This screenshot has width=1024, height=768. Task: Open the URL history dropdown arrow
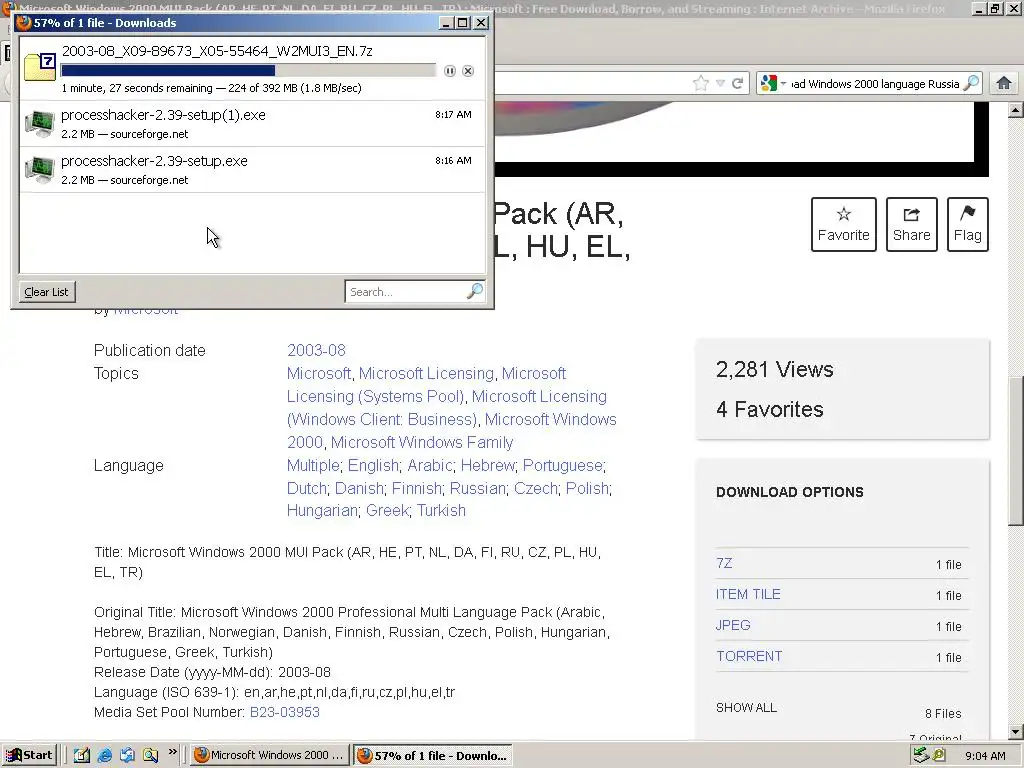(720, 84)
